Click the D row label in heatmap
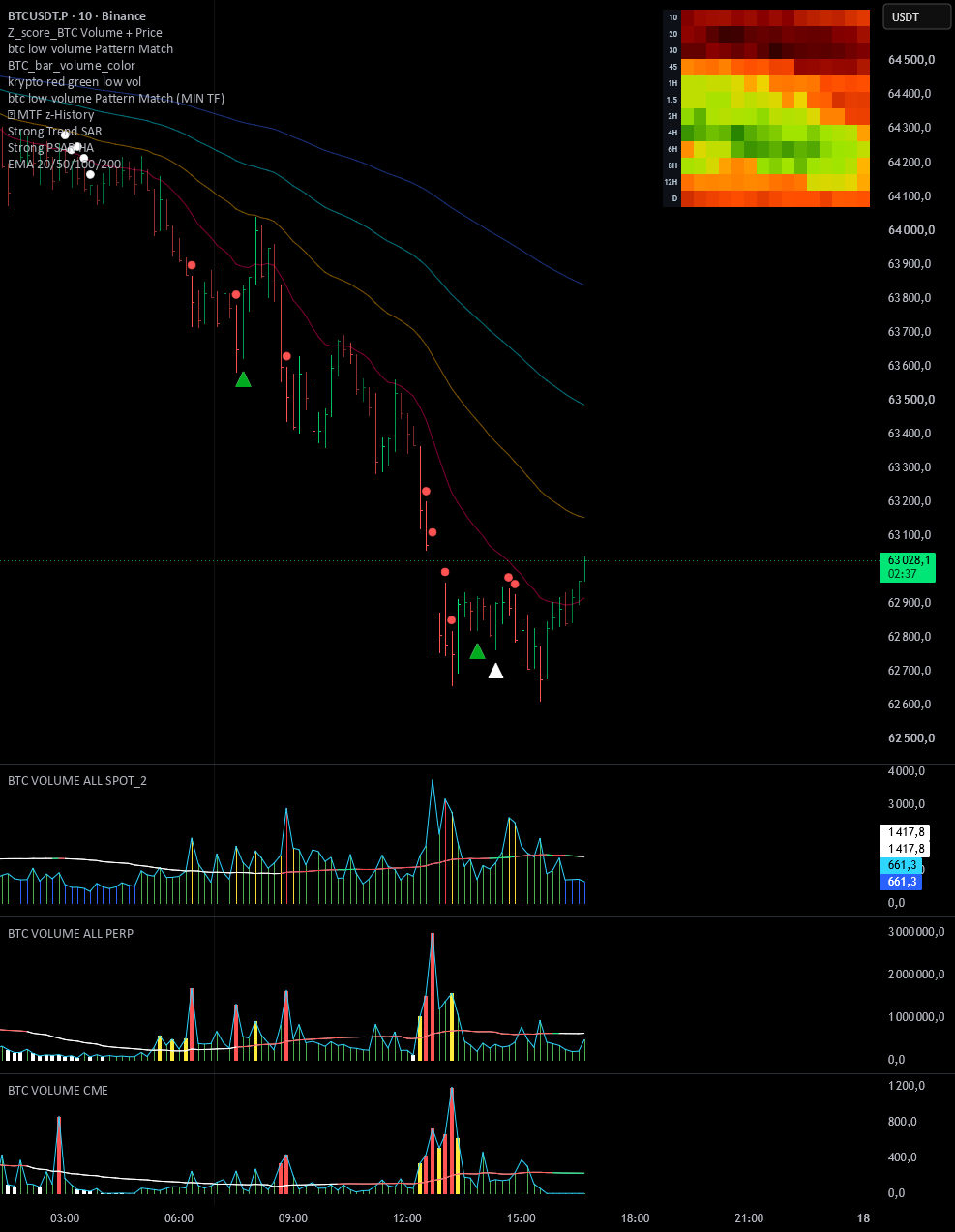Screen dimensions: 955x1232 674,198
